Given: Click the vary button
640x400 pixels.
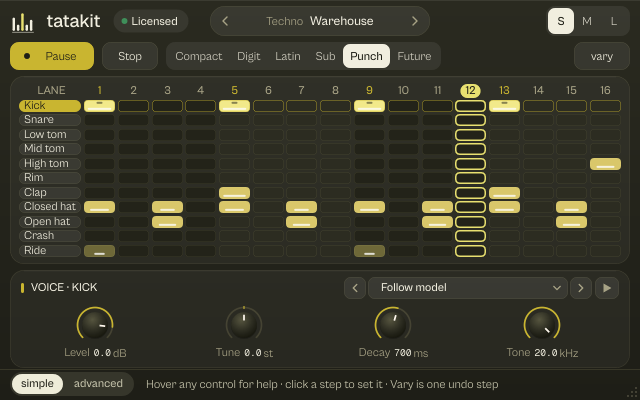Looking at the screenshot, I should [602, 56].
